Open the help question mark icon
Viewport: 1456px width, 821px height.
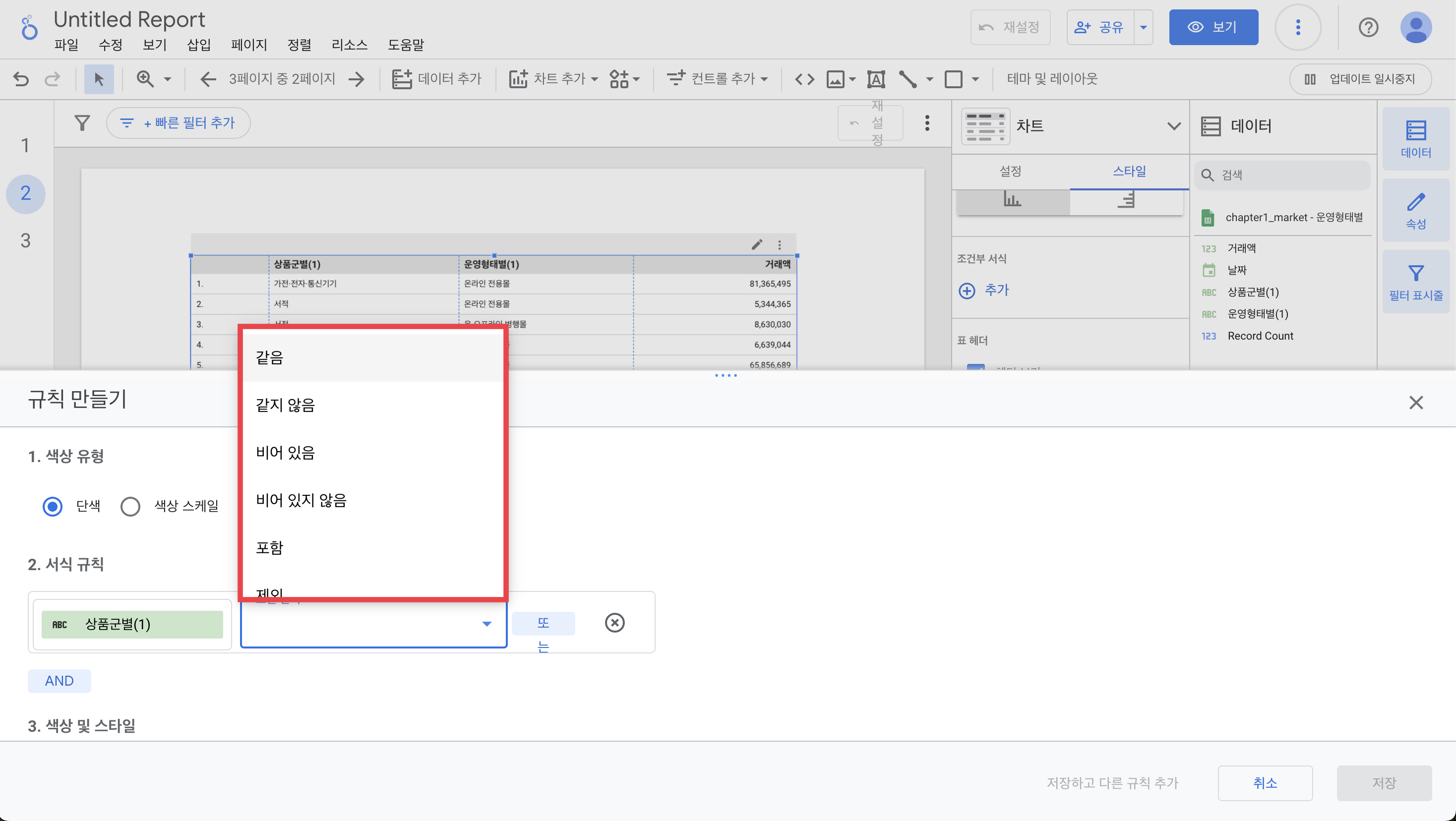click(x=1368, y=27)
